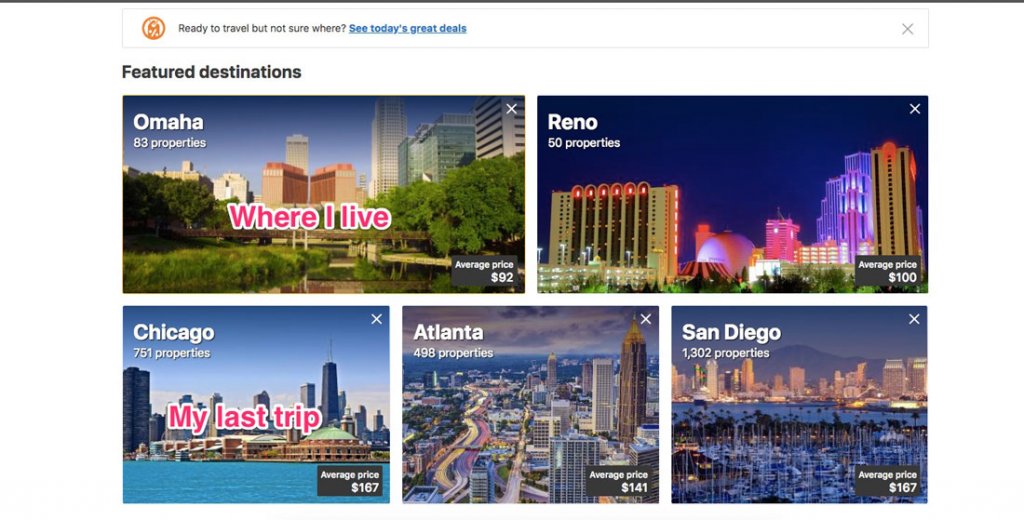Click the "751 properties" text

tap(172, 353)
